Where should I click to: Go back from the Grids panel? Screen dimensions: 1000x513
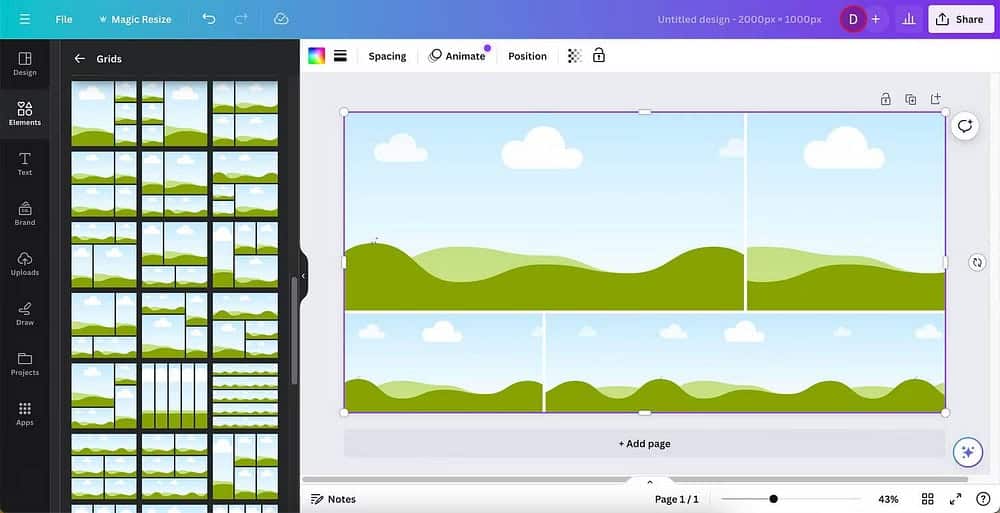[x=79, y=59]
